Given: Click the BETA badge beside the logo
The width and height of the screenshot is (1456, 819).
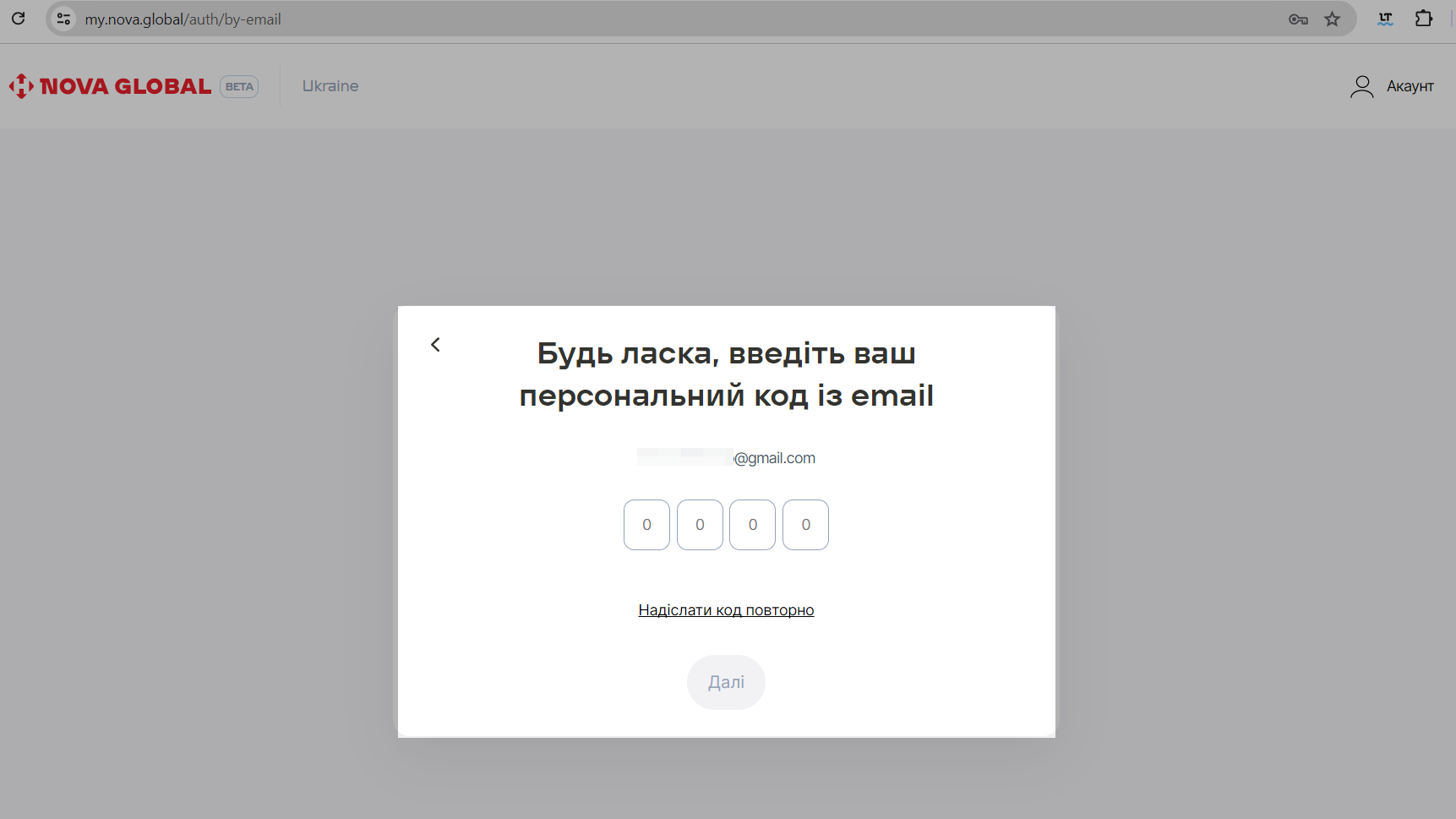Looking at the screenshot, I should click(239, 86).
